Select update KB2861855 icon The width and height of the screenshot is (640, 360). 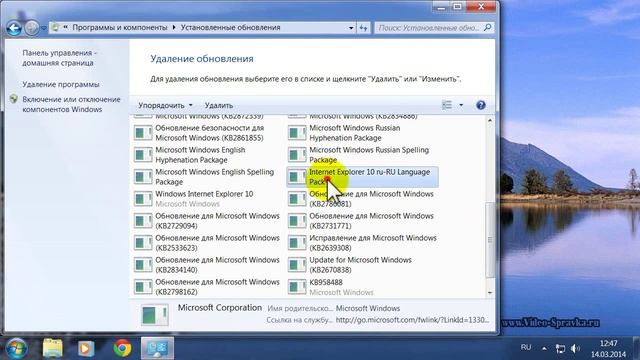click(143, 133)
